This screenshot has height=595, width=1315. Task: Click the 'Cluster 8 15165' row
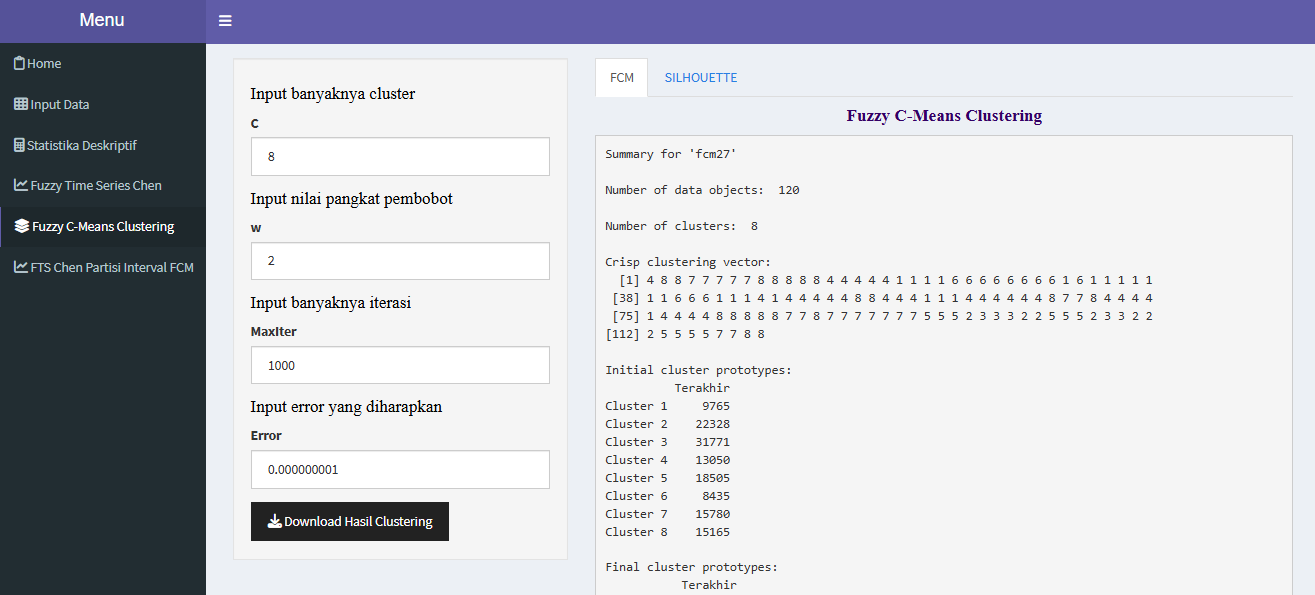[668, 532]
